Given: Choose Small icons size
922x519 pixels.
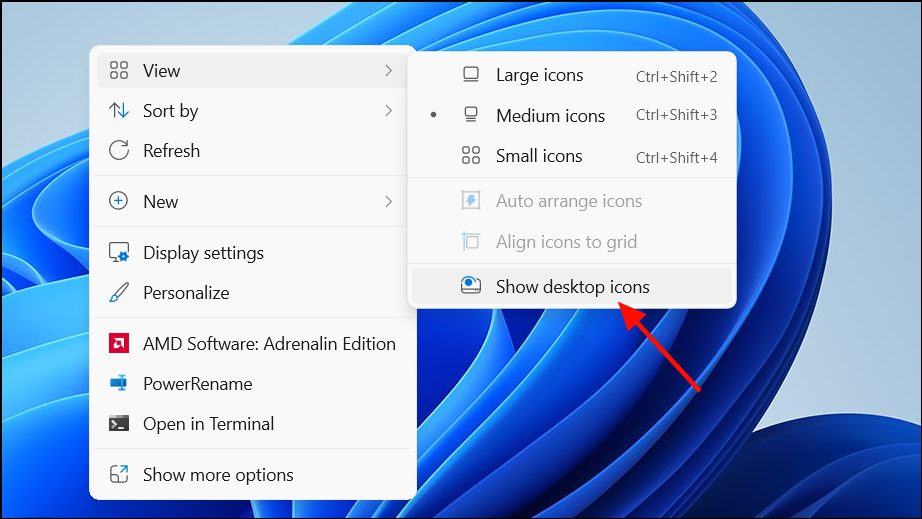Looking at the screenshot, I should (x=572, y=156).
